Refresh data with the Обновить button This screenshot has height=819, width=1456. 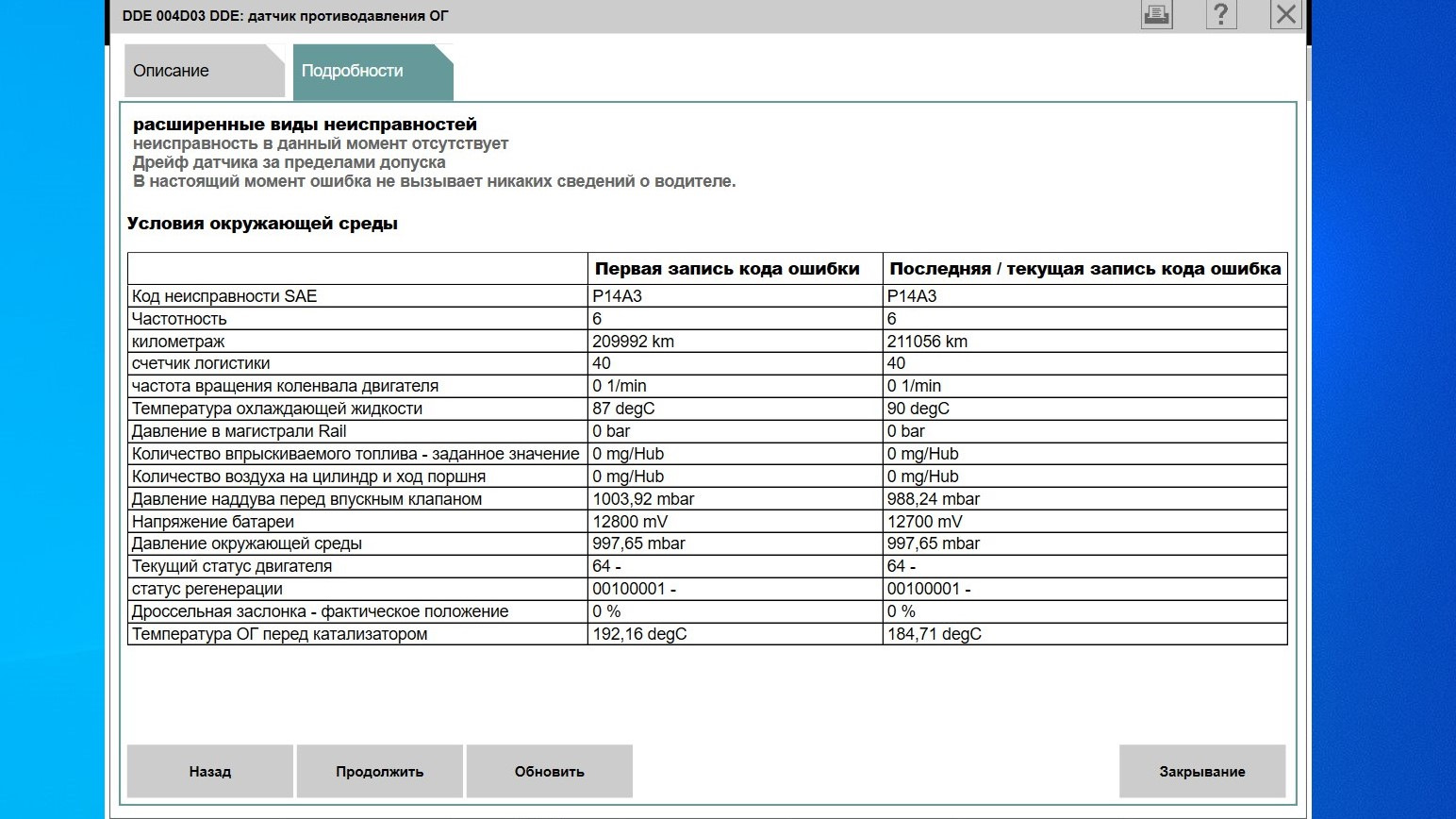pyautogui.click(x=549, y=772)
